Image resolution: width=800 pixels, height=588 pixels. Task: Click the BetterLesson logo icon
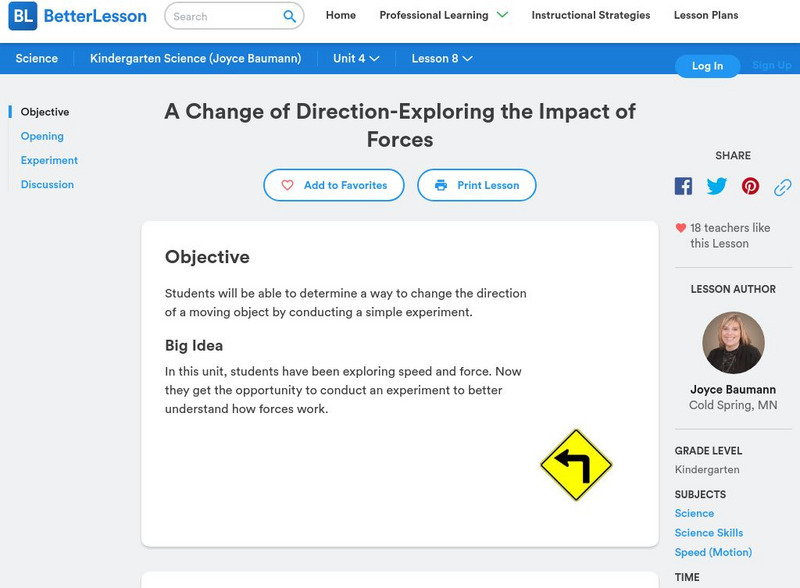22,16
